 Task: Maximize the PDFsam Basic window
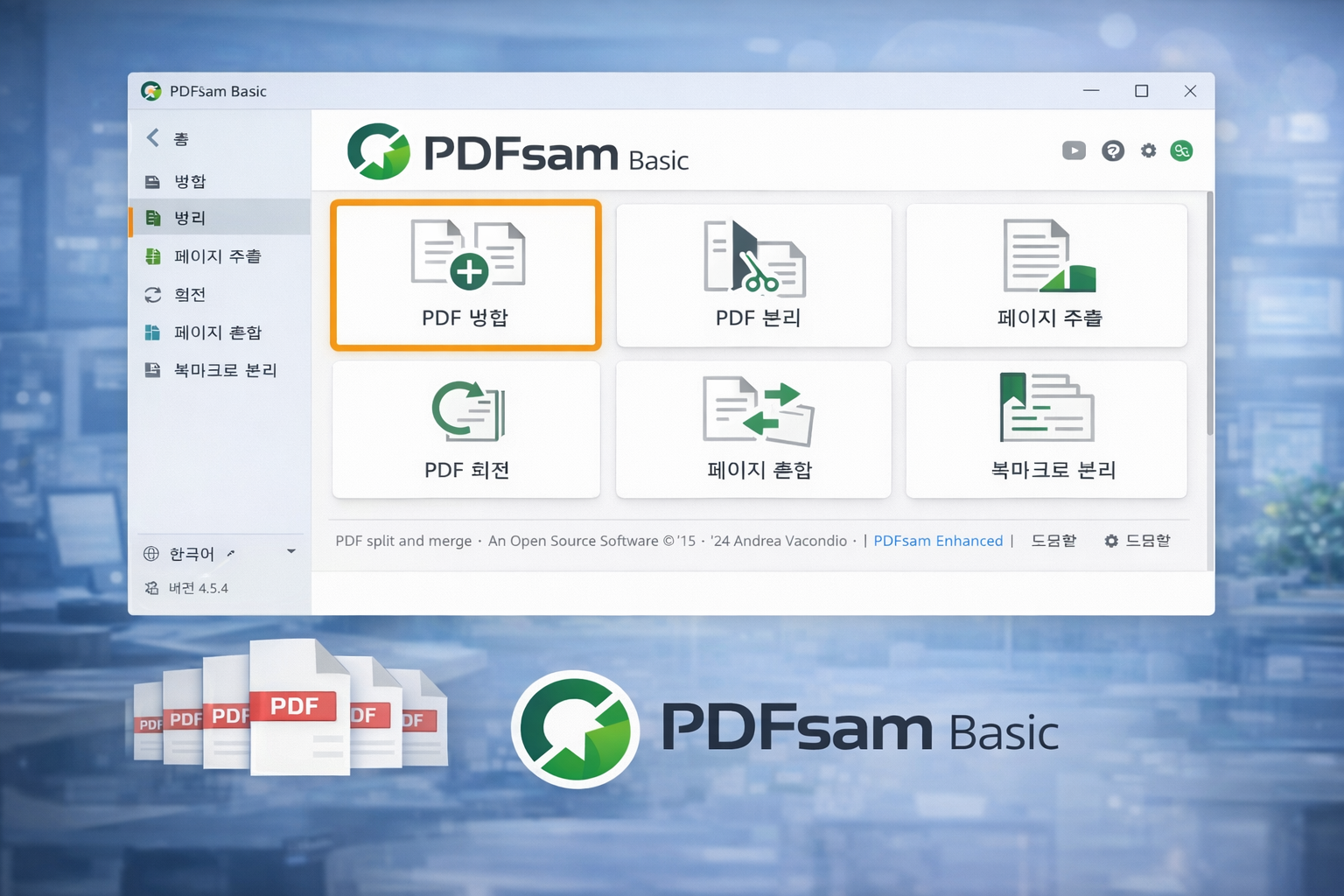pos(1141,91)
